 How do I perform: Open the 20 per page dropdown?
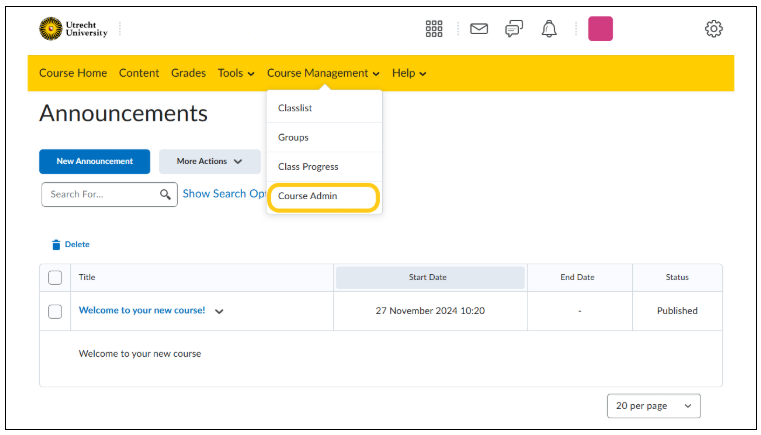(654, 406)
